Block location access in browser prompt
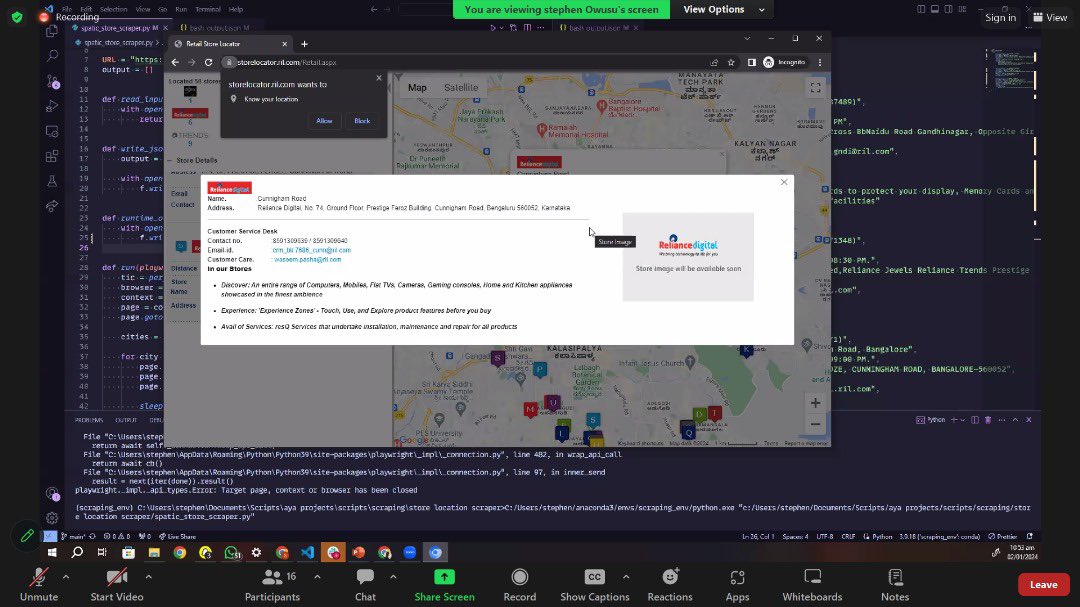The width and height of the screenshot is (1080, 607). [x=362, y=121]
